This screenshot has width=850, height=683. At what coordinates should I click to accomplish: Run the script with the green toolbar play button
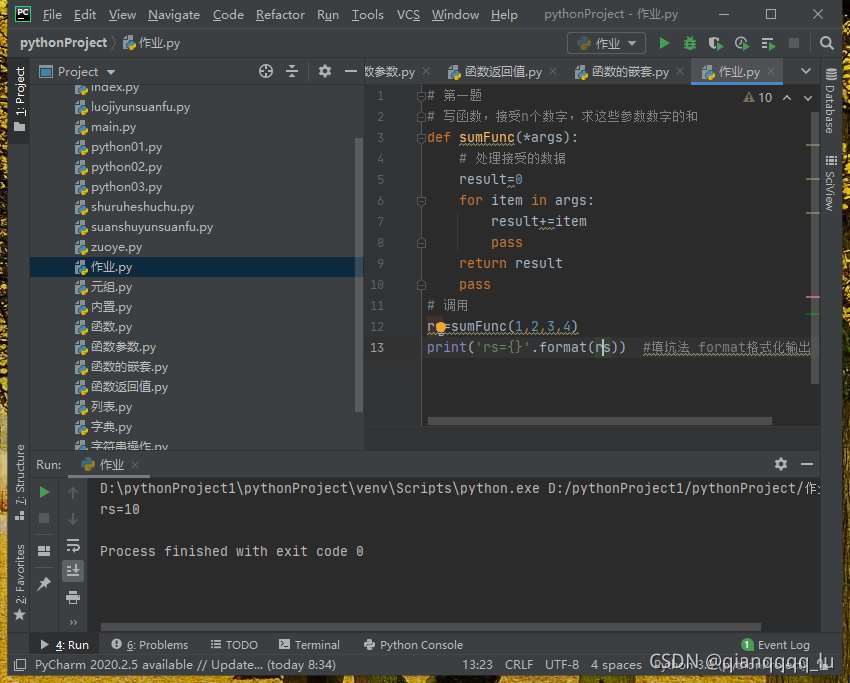(x=665, y=43)
